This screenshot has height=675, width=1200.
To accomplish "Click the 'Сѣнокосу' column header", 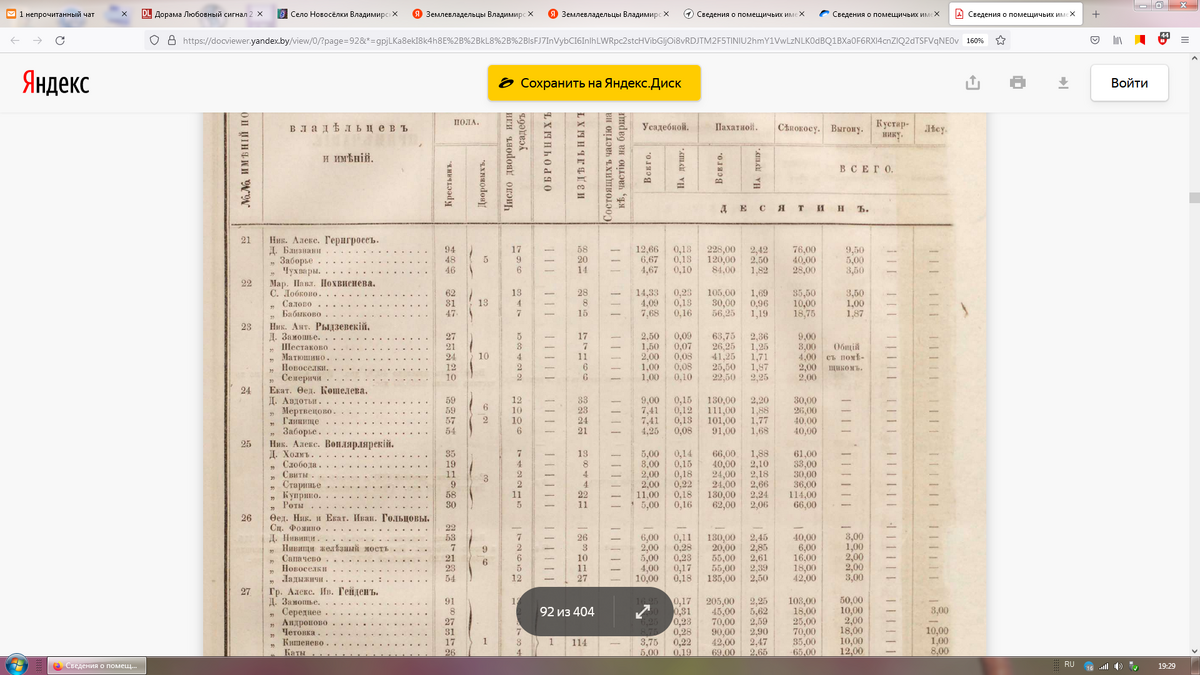I will pos(799,128).
